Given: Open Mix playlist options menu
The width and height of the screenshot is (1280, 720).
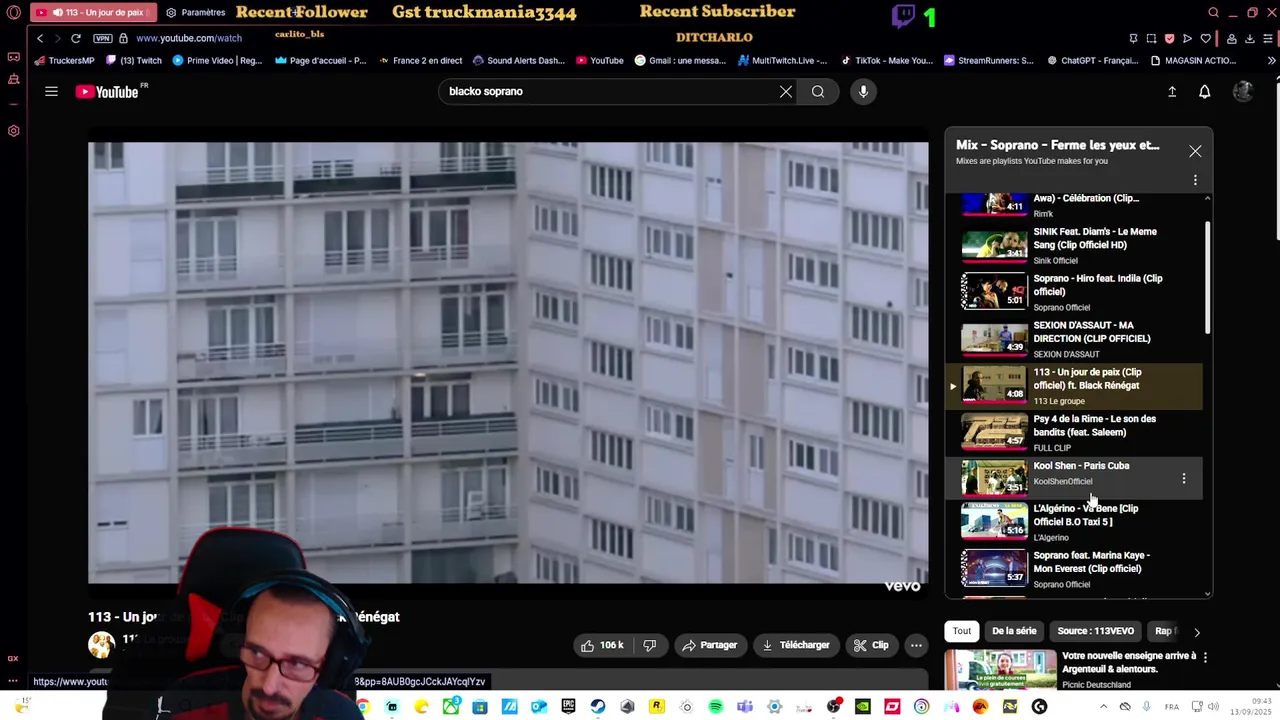Looking at the screenshot, I should (x=1195, y=181).
